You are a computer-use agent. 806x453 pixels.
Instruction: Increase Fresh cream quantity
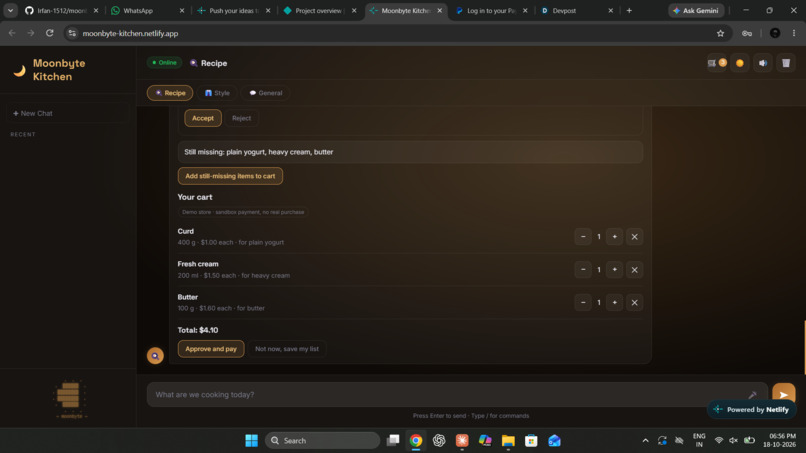pyautogui.click(x=614, y=269)
